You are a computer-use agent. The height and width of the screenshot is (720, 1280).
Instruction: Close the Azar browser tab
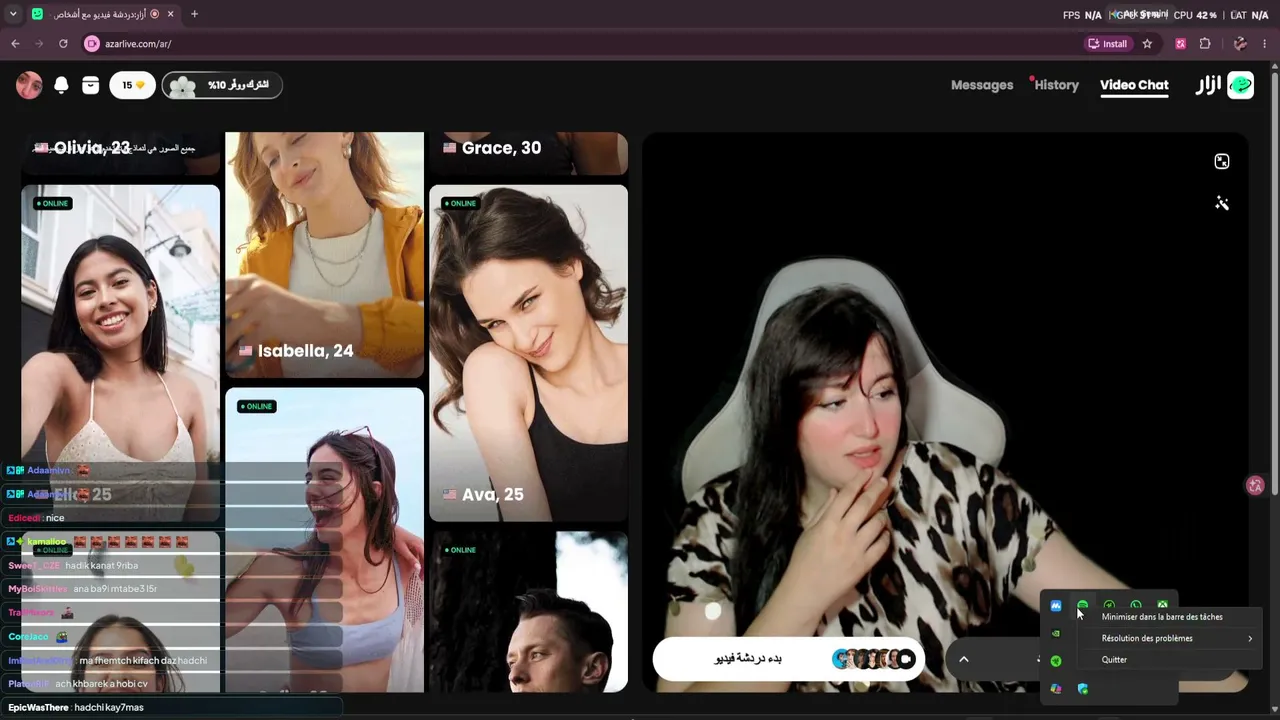pyautogui.click(x=172, y=14)
